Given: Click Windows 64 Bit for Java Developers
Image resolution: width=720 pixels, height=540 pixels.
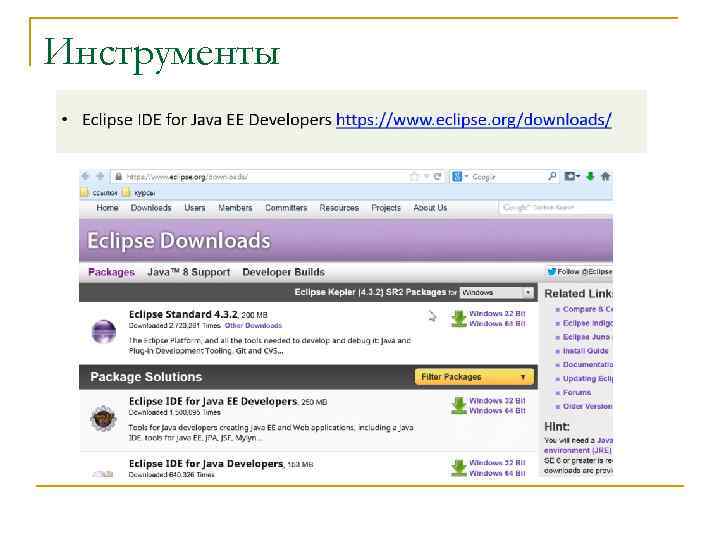Looking at the screenshot, I should point(497,473).
